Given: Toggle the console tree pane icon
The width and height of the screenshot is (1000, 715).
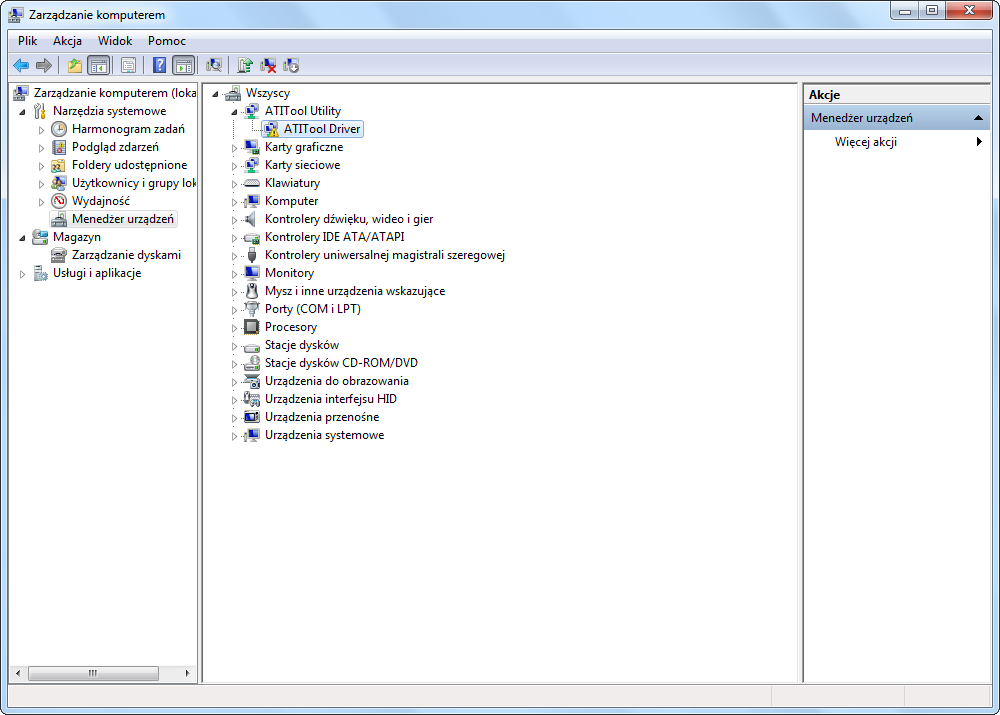Looking at the screenshot, I should point(96,65).
